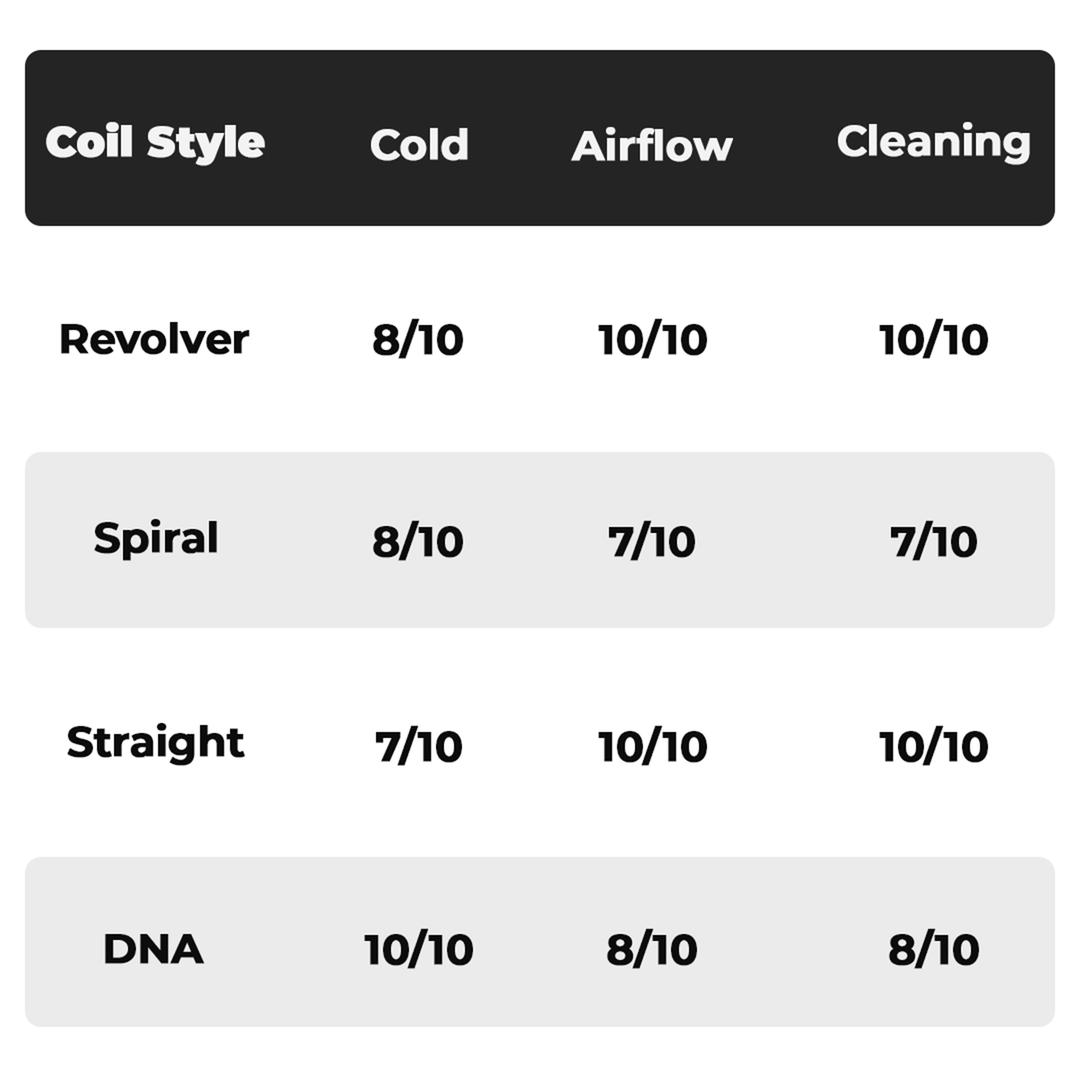Click Revolver's Cleaning score 10/10
The height and width of the screenshot is (1080, 1080).
[x=933, y=340]
